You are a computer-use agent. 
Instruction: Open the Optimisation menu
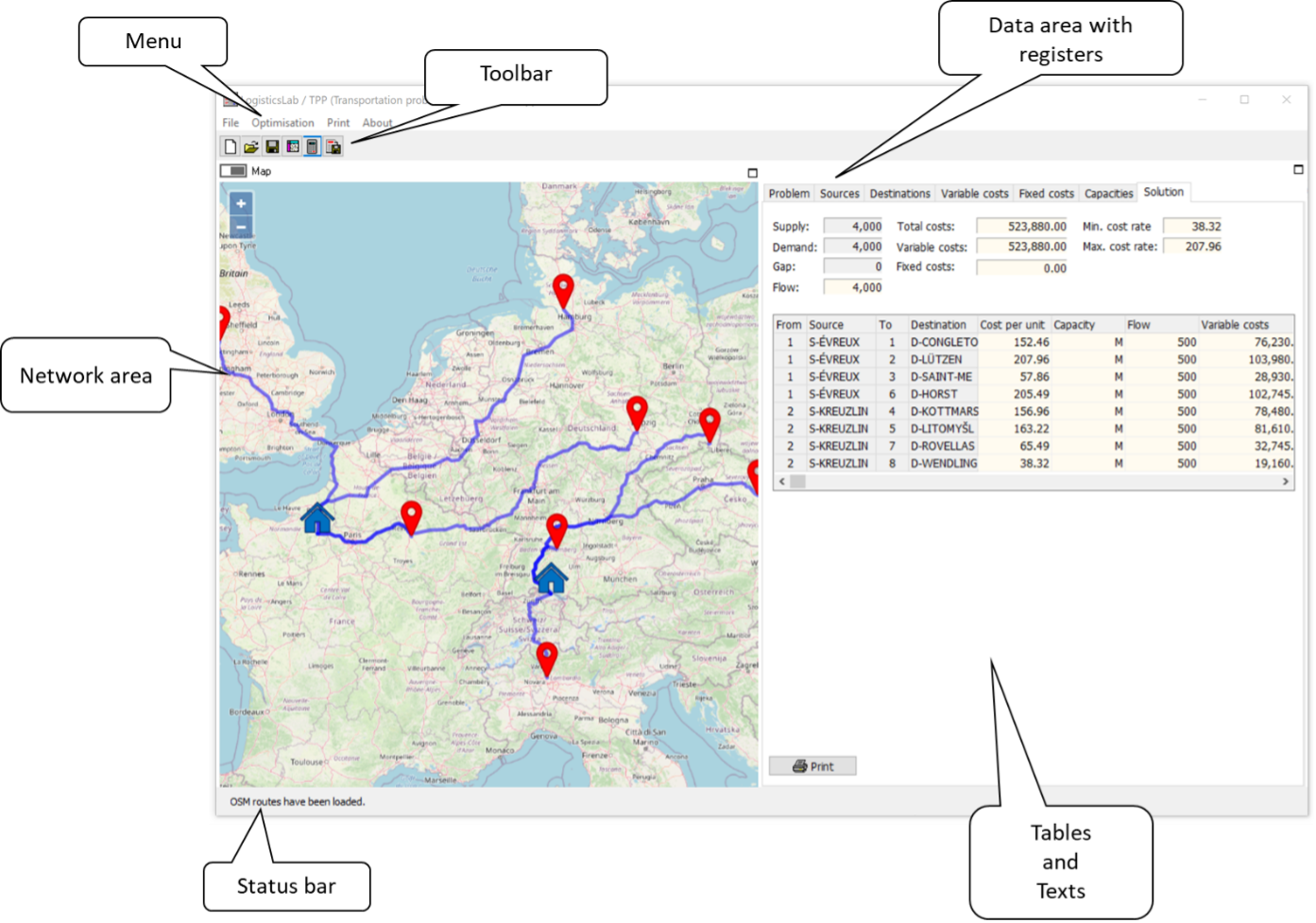pos(282,123)
